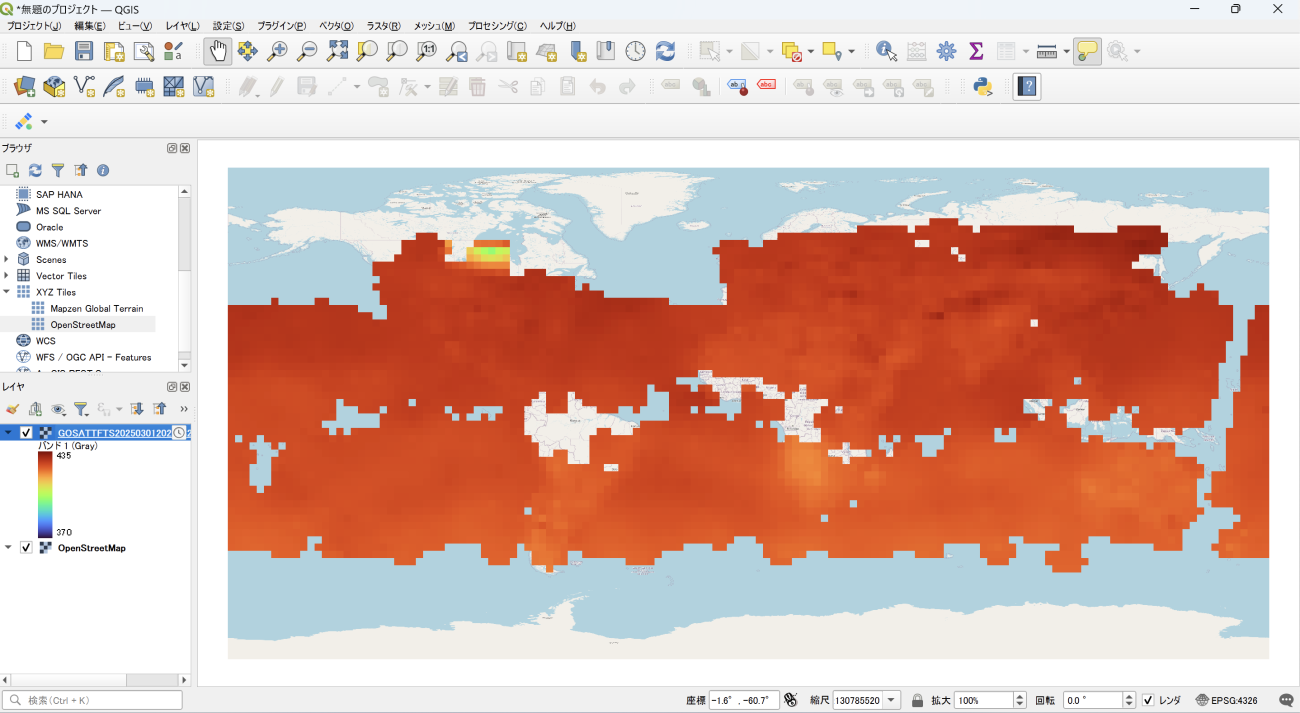Open the Python console
The width and height of the screenshot is (1300, 713).
[x=982, y=87]
